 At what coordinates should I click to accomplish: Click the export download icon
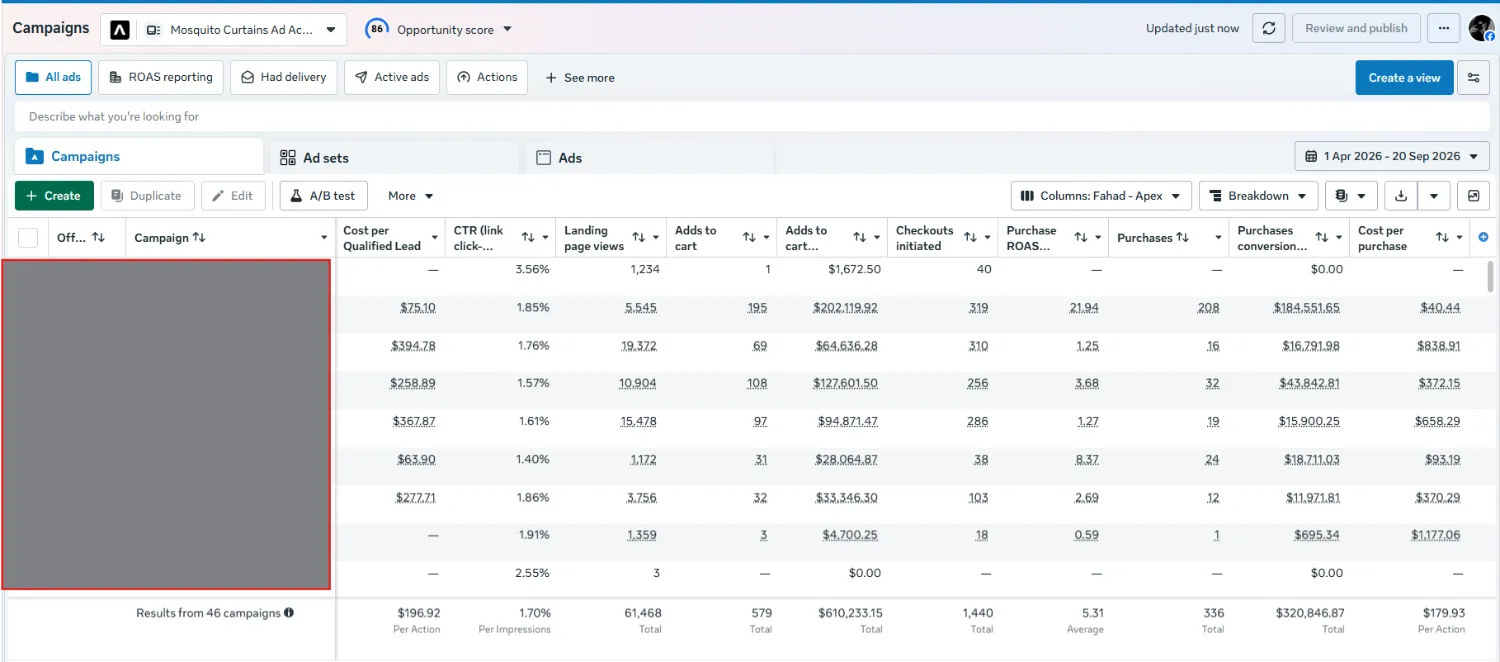coord(1401,196)
